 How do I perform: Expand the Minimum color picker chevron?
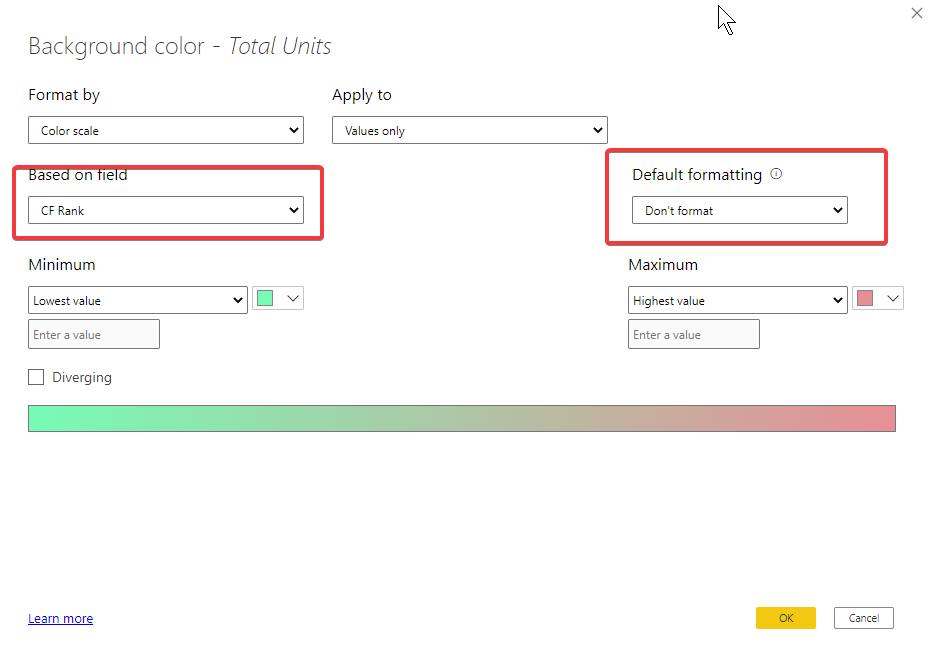(x=292, y=298)
